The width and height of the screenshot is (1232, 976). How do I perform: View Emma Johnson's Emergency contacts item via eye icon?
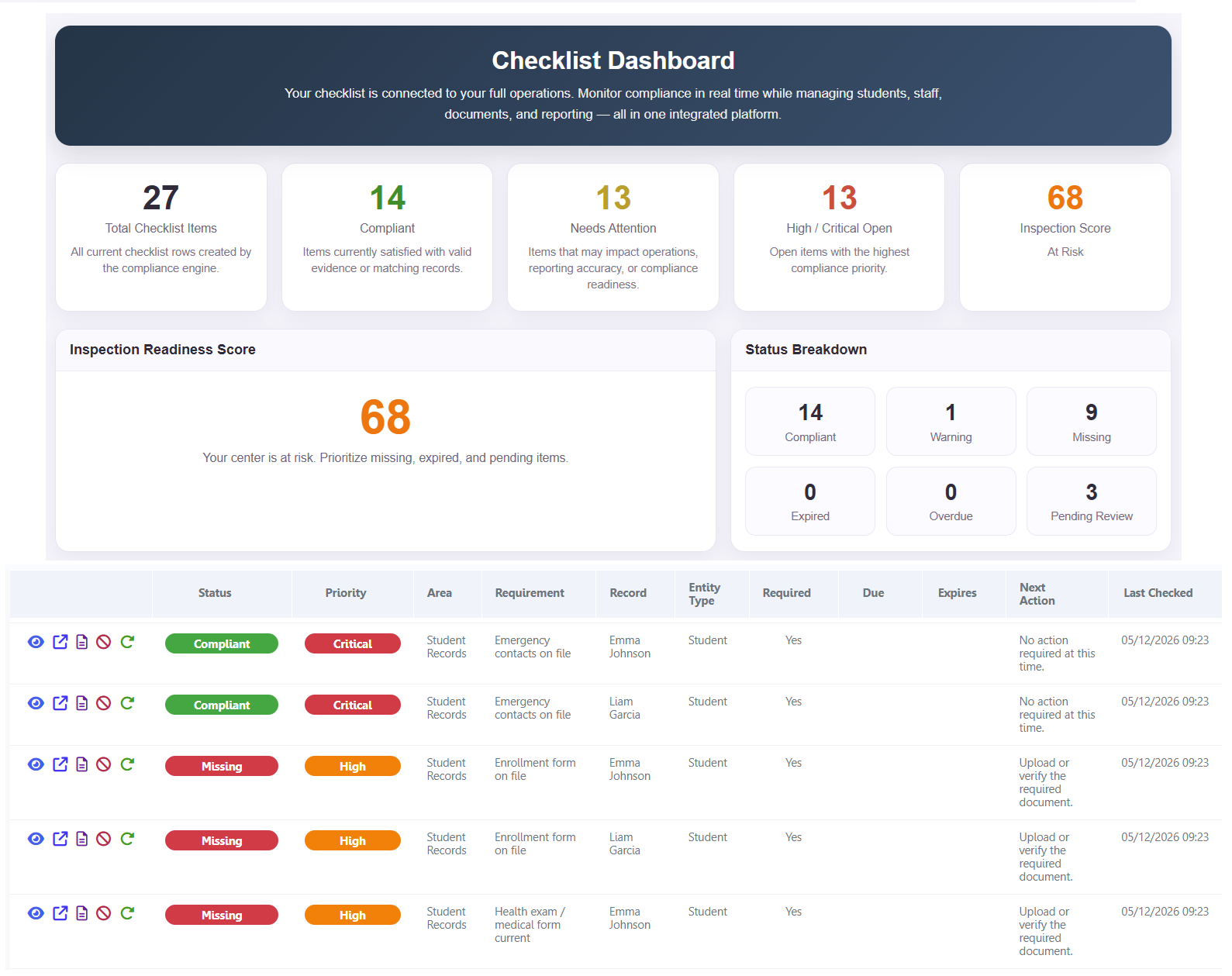tap(36, 642)
